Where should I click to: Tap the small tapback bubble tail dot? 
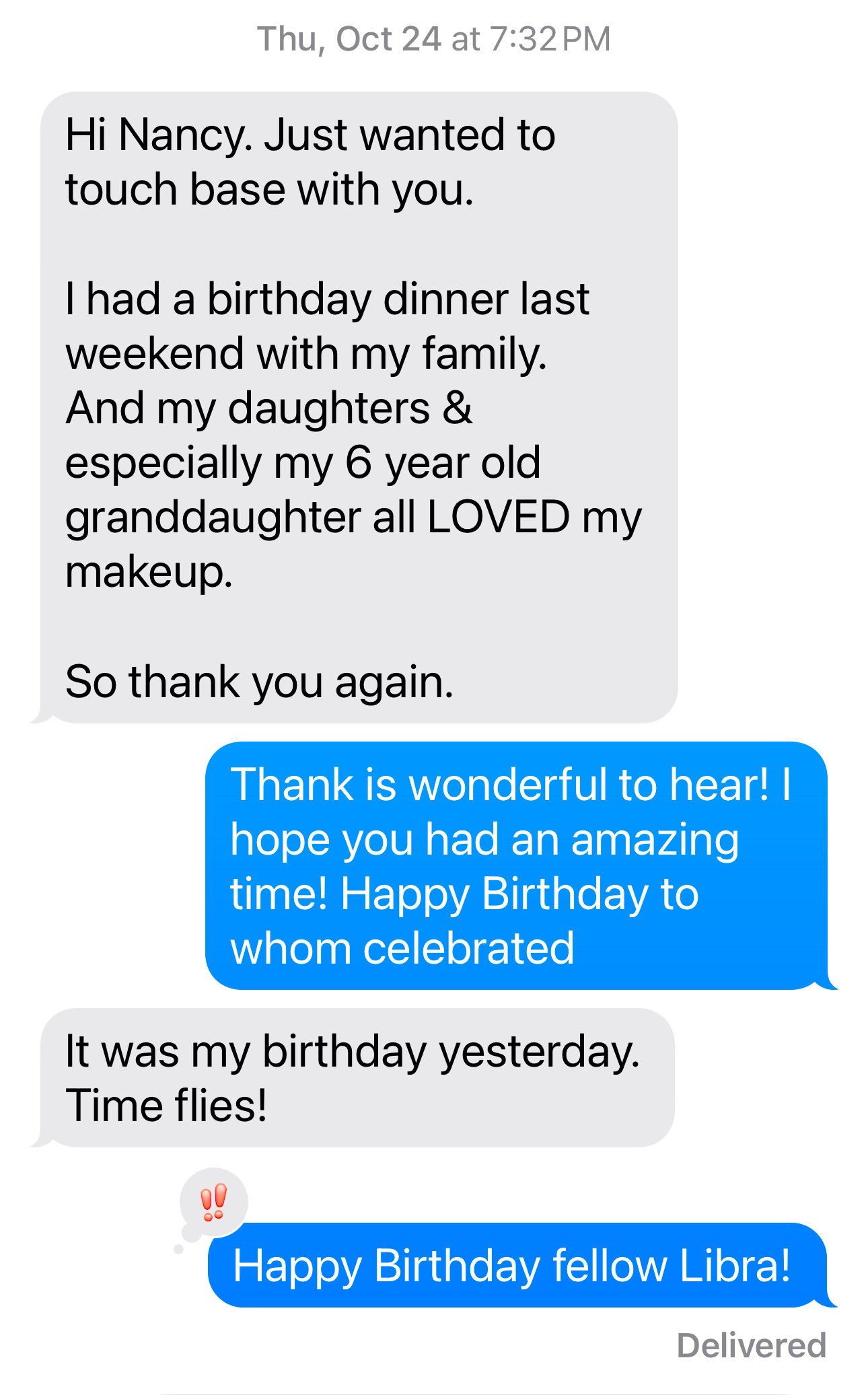[x=178, y=1249]
